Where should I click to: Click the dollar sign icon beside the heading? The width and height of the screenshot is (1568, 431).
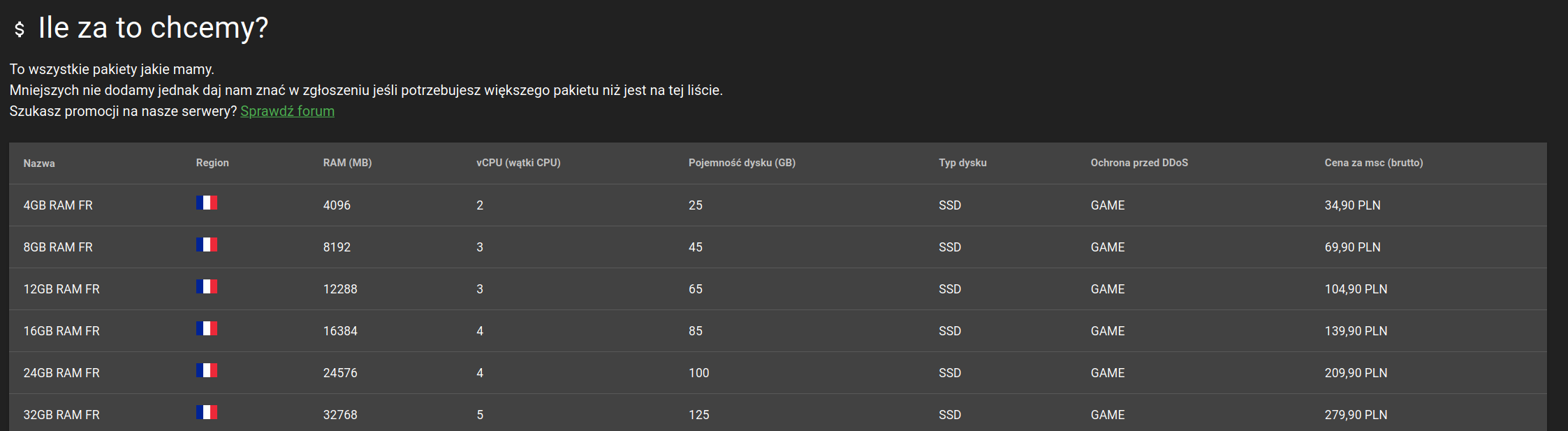tap(20, 29)
